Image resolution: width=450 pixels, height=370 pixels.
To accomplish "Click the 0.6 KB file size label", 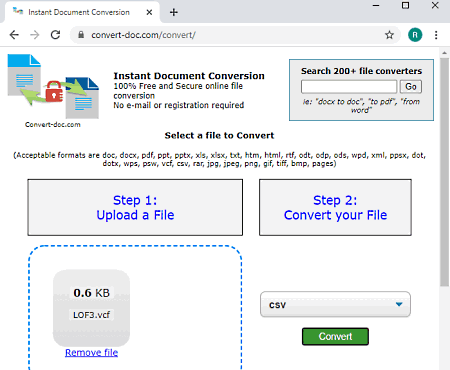I will (x=92, y=293).
